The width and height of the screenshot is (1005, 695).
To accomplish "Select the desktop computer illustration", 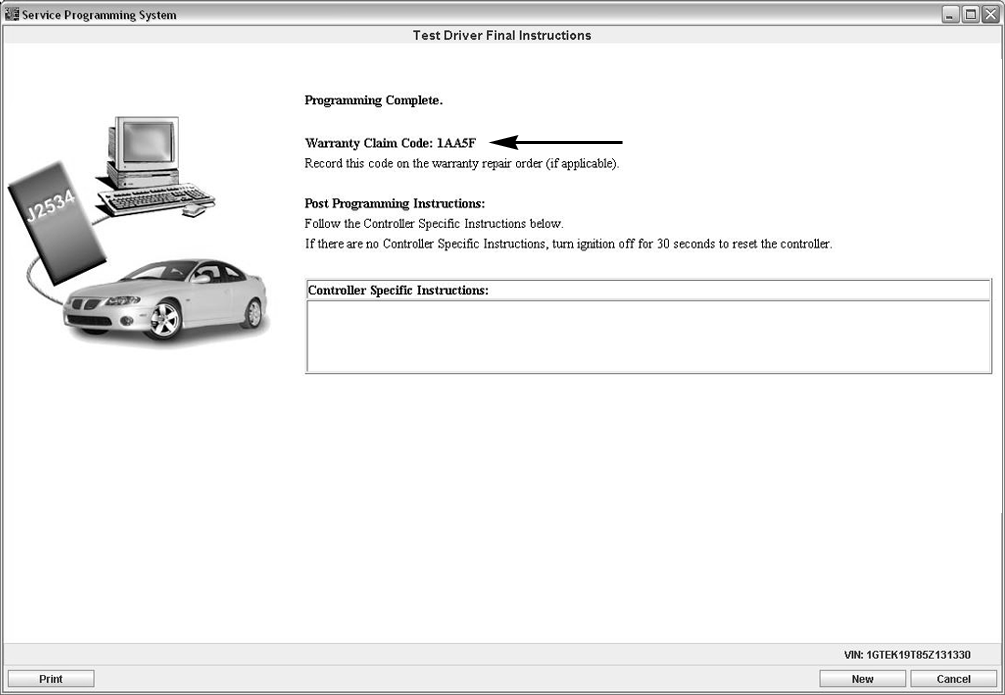I will point(140,150).
